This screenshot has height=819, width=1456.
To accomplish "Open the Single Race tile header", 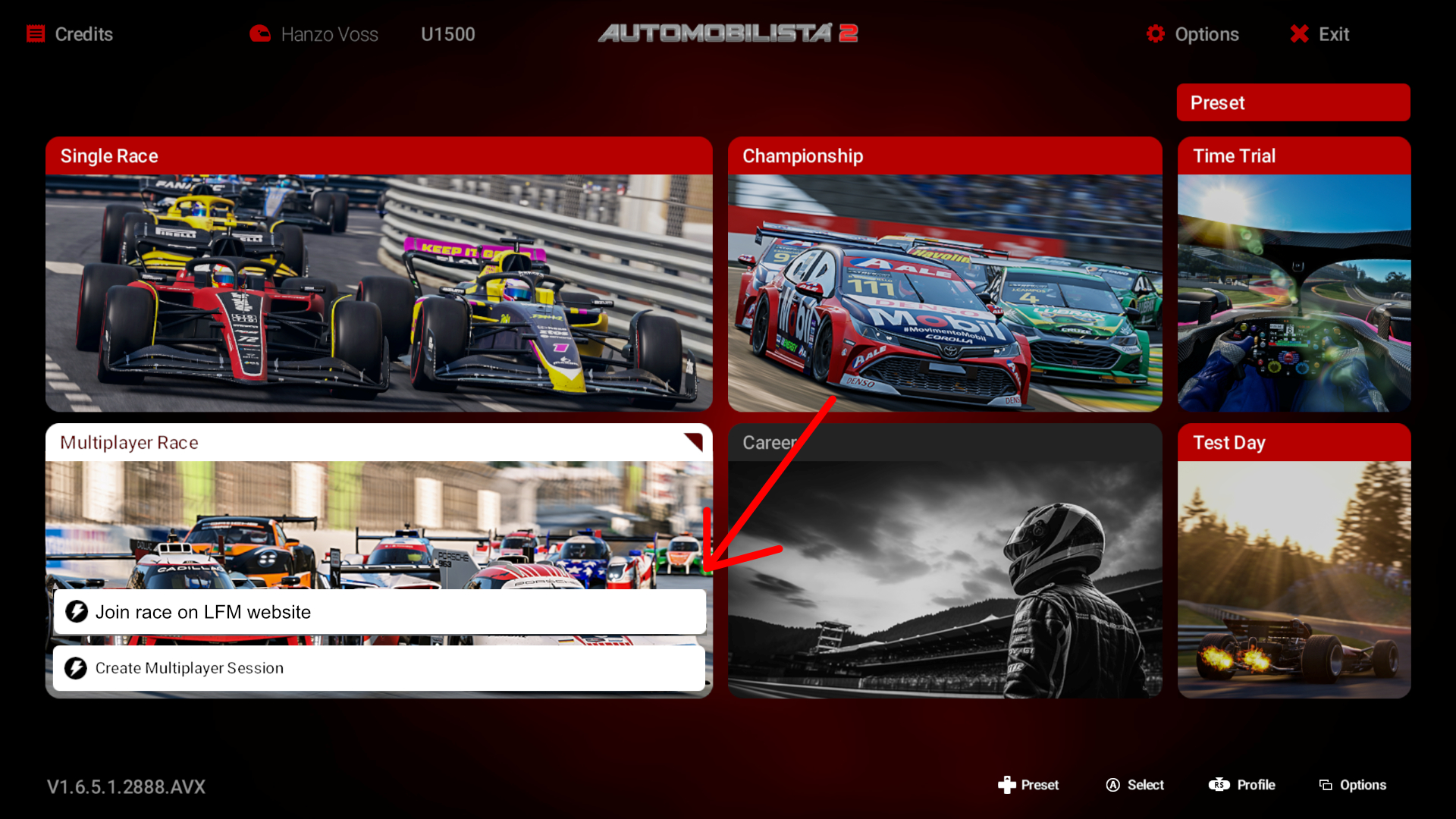I will pos(379,155).
